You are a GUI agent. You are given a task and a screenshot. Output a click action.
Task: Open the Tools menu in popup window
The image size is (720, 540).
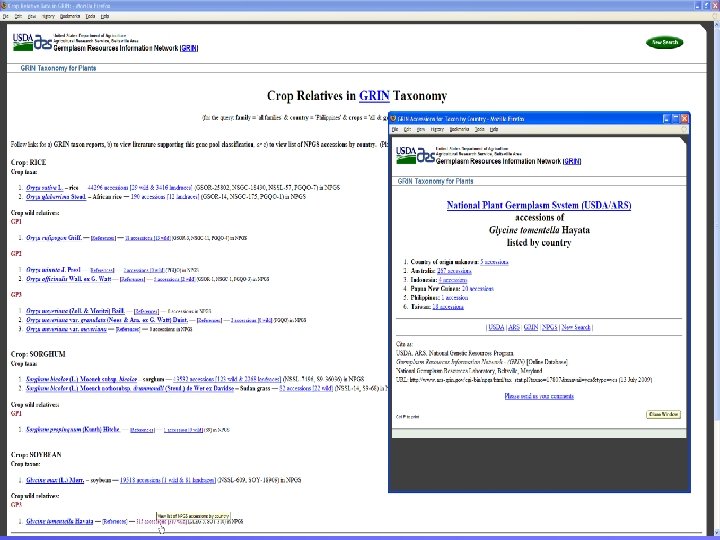click(480, 129)
